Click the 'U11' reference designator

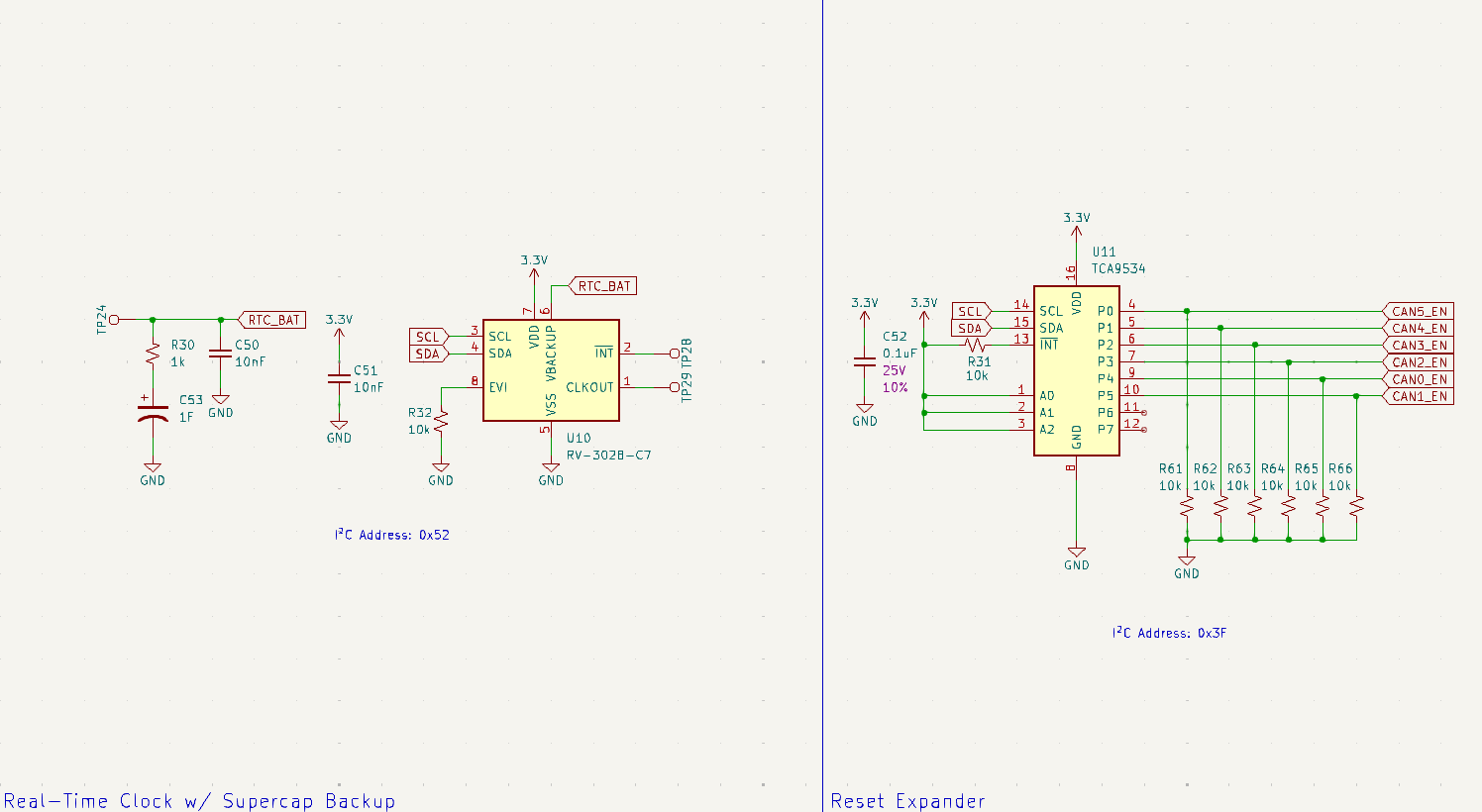point(1105,252)
